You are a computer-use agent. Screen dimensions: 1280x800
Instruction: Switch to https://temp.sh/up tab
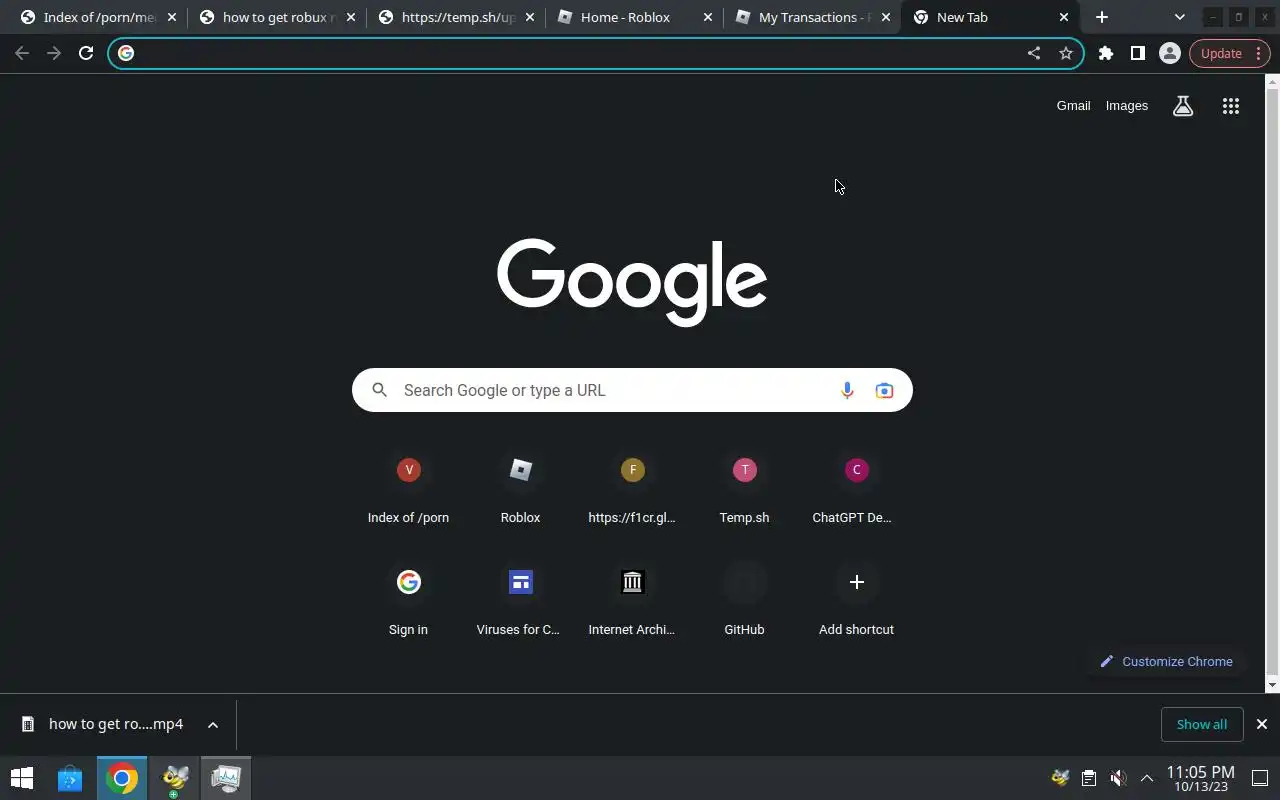tap(456, 17)
